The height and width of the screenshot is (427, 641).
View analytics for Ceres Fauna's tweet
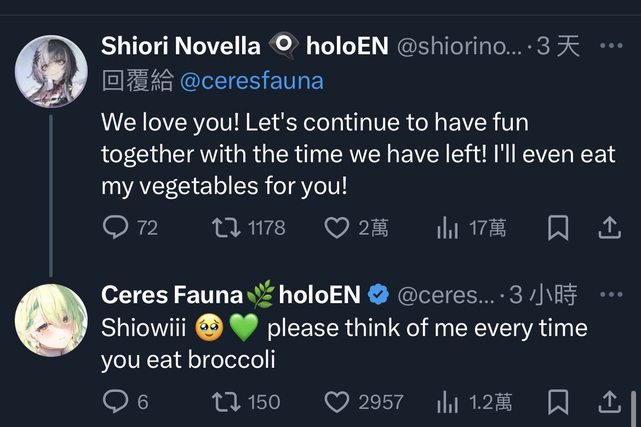click(447, 402)
